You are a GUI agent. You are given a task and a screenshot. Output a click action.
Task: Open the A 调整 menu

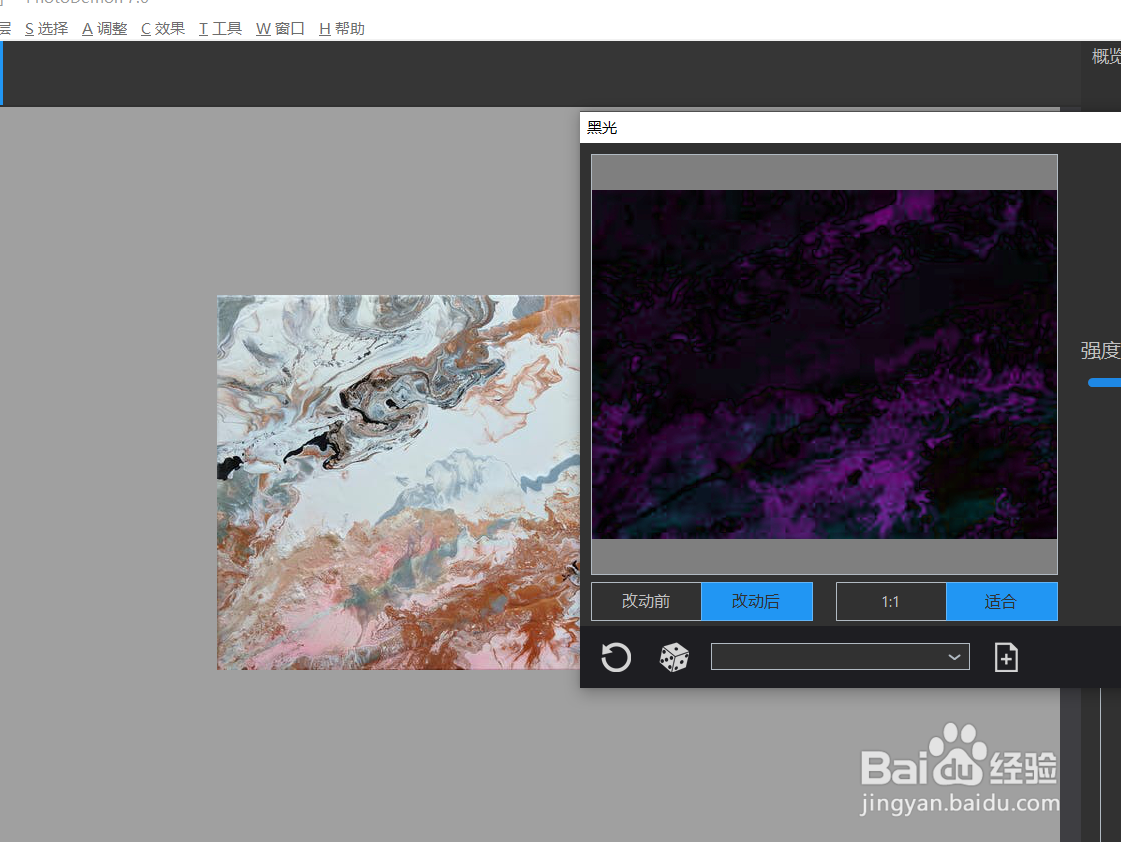pyautogui.click(x=104, y=29)
